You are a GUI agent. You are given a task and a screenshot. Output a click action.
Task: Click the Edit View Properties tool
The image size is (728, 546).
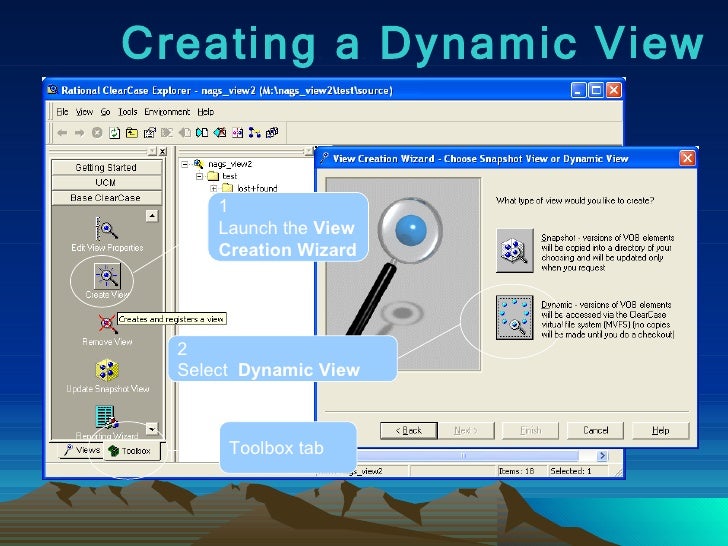[107, 234]
